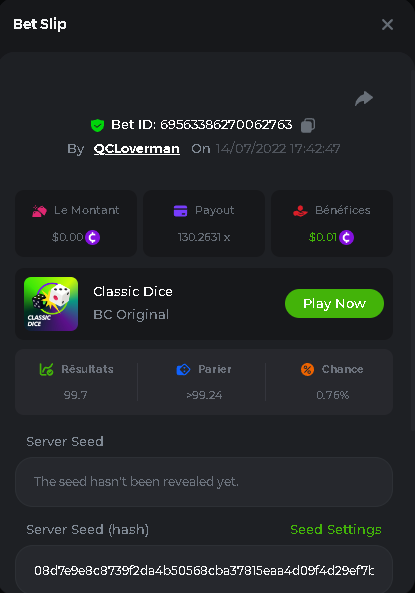Click the Classic Dice title text
Viewport: 415px width, 593px height.
133,292
